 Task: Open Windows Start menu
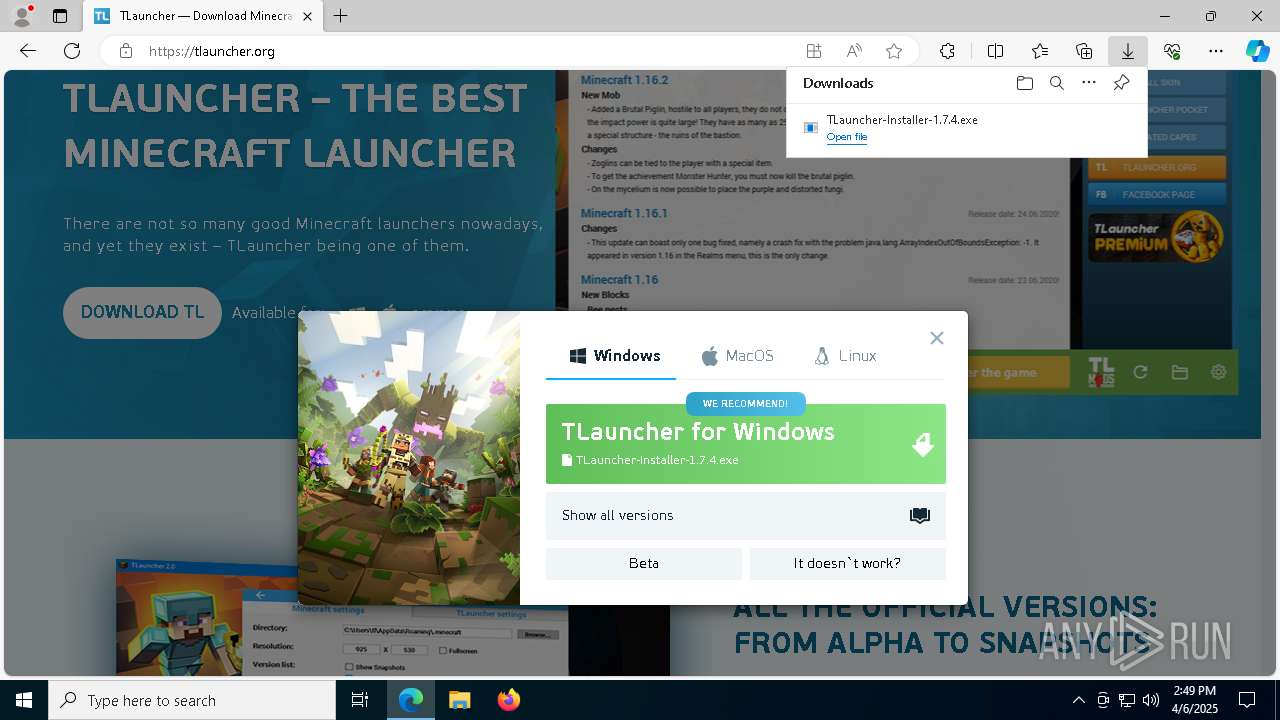pos(24,700)
